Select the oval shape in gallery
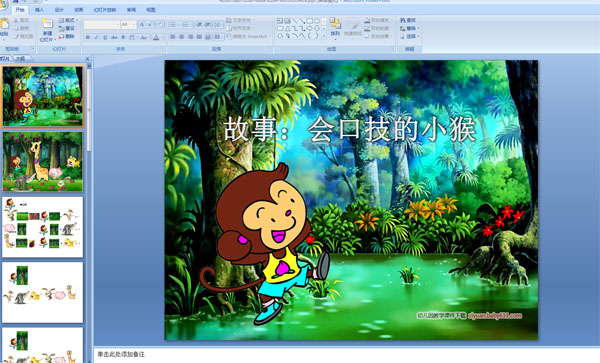Viewport: 600px width, 363px height. coord(317,21)
